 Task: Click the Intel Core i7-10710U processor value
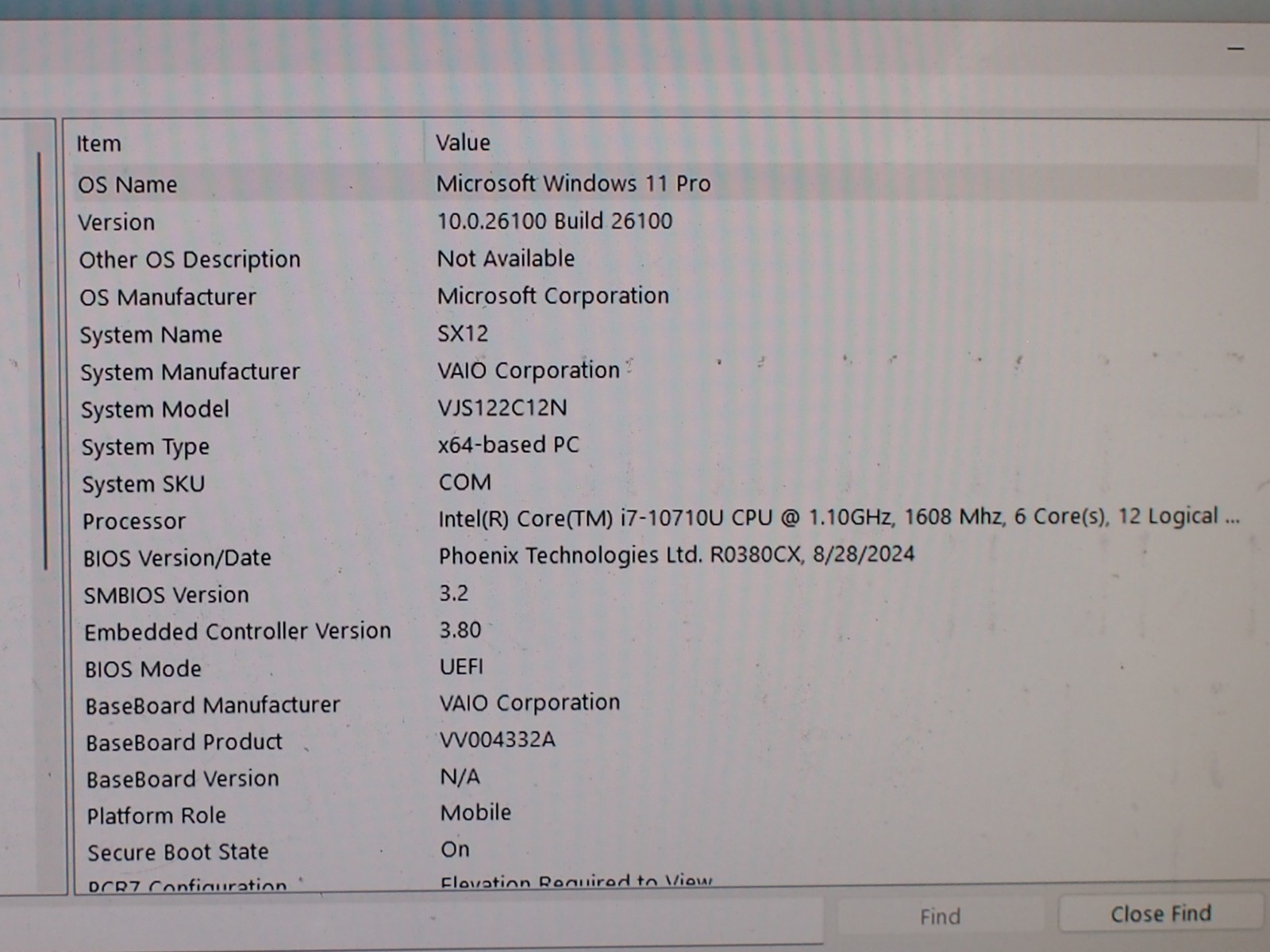tap(839, 517)
